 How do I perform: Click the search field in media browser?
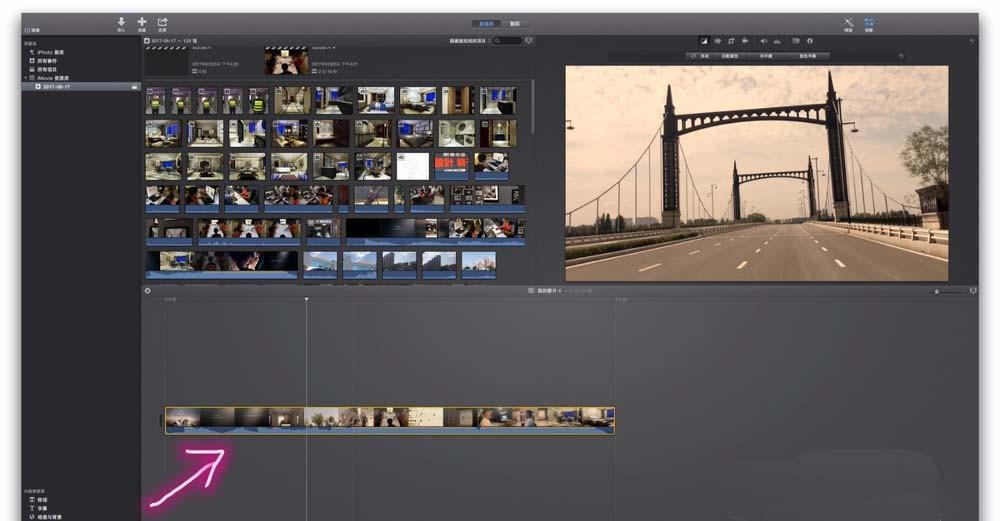508,41
